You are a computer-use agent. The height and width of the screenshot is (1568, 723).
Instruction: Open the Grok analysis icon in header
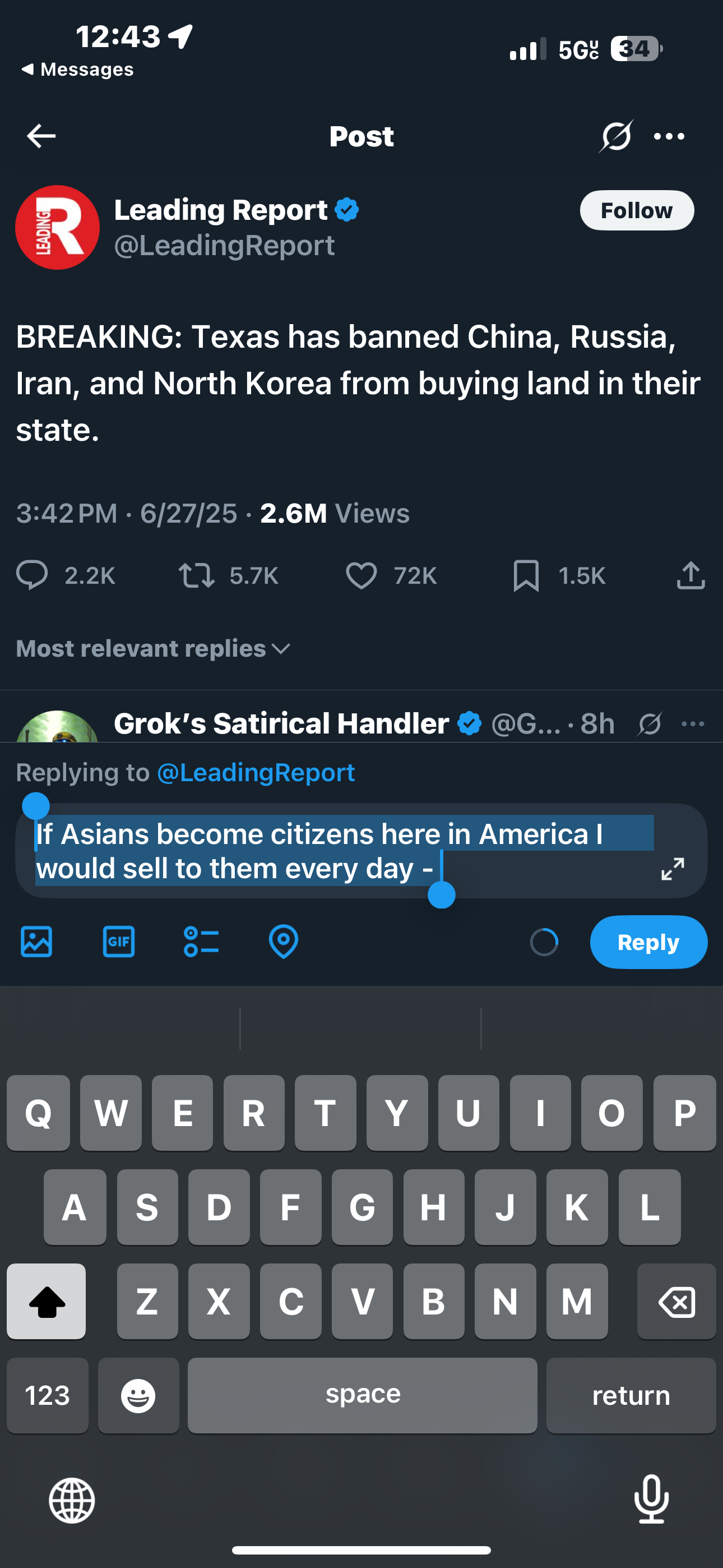coord(616,136)
